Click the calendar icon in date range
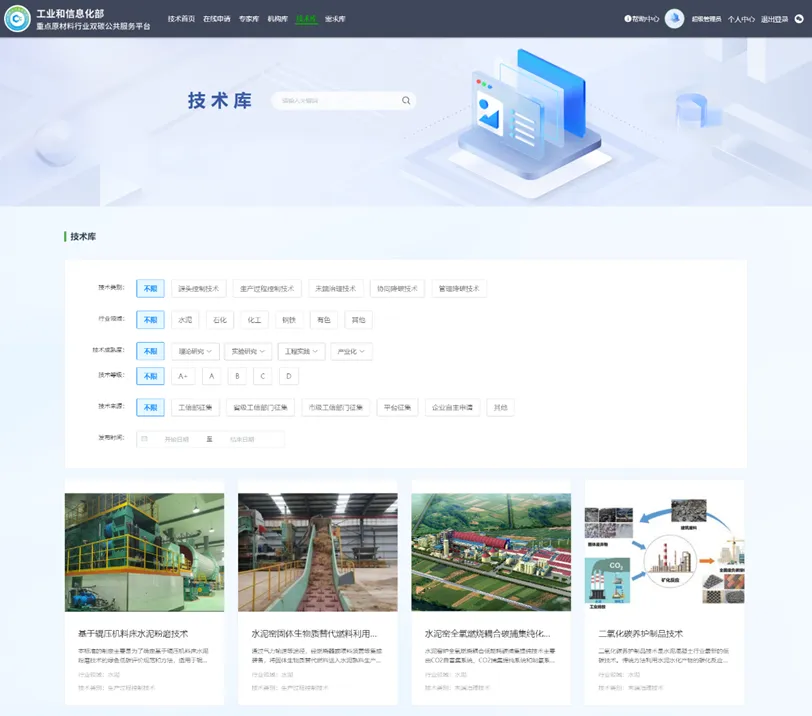The image size is (812, 716). click(x=145, y=439)
